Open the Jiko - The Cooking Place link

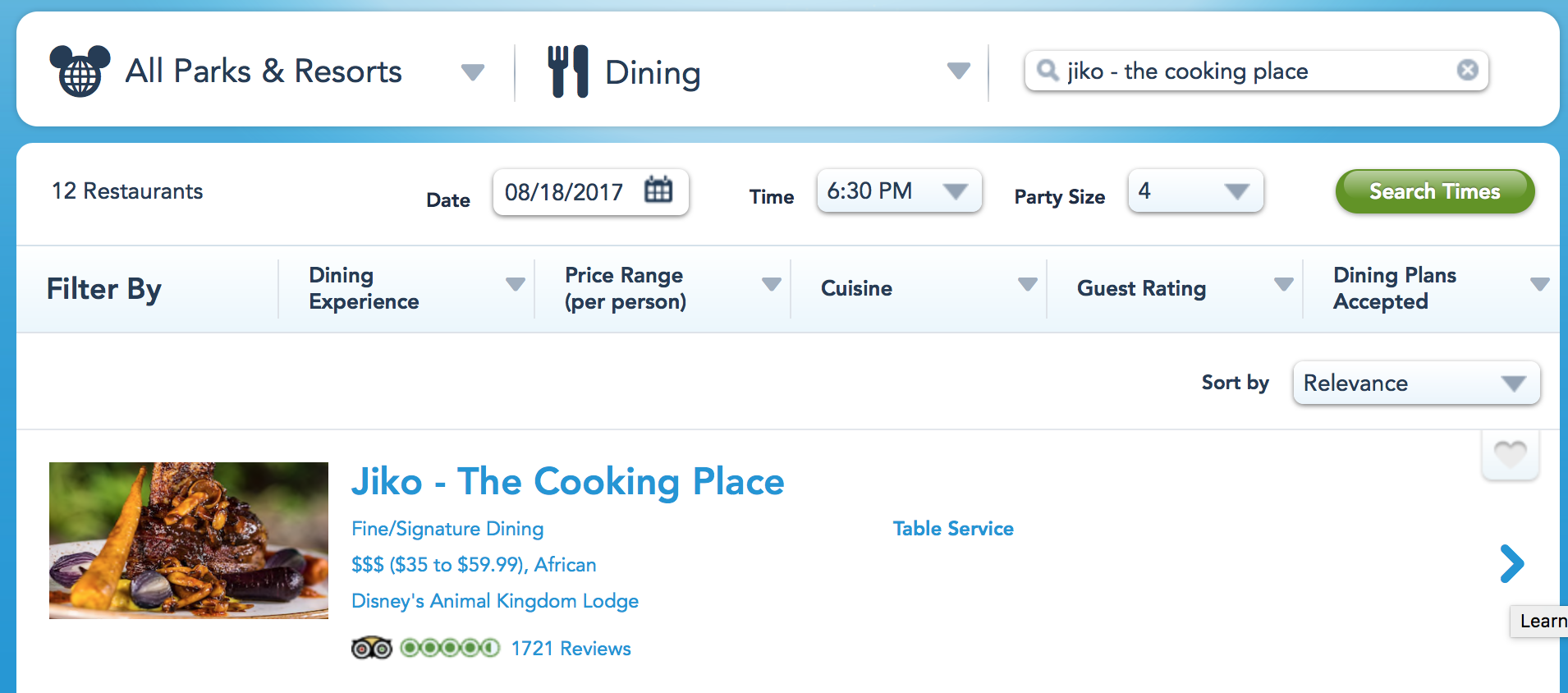[567, 482]
